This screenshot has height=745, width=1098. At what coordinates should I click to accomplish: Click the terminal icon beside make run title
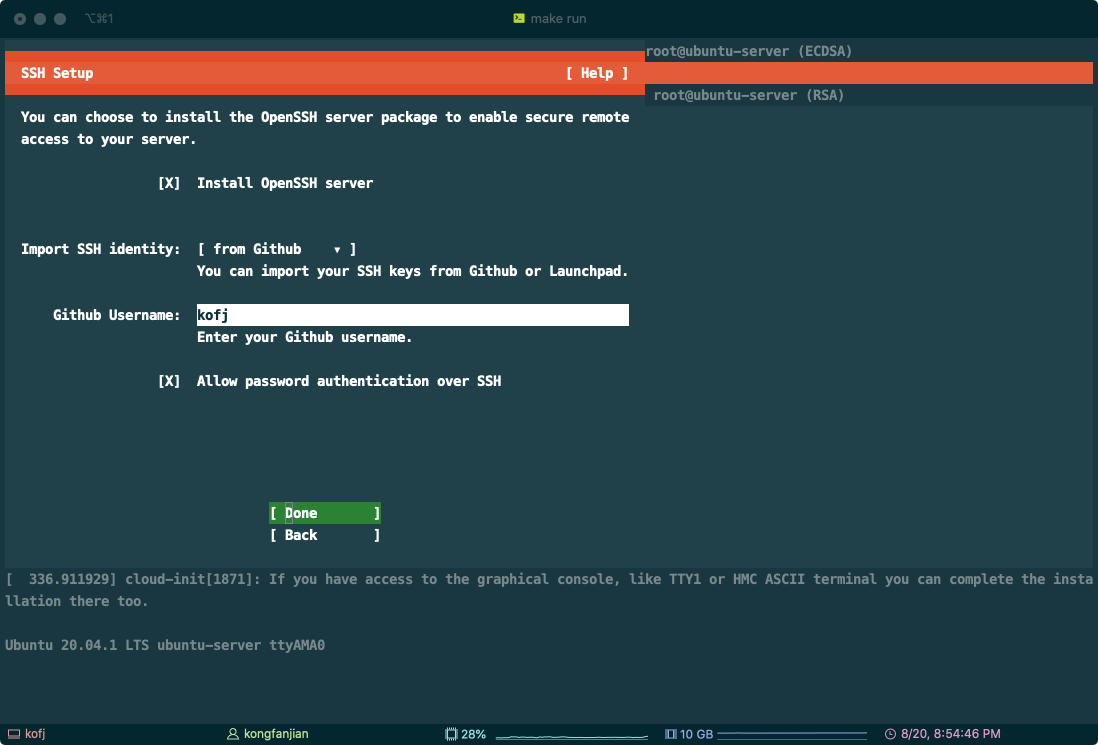pyautogui.click(x=518, y=18)
